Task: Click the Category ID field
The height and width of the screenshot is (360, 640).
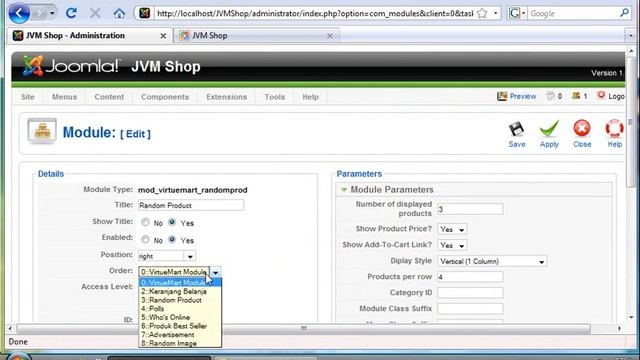Action: pyautogui.click(x=470, y=293)
